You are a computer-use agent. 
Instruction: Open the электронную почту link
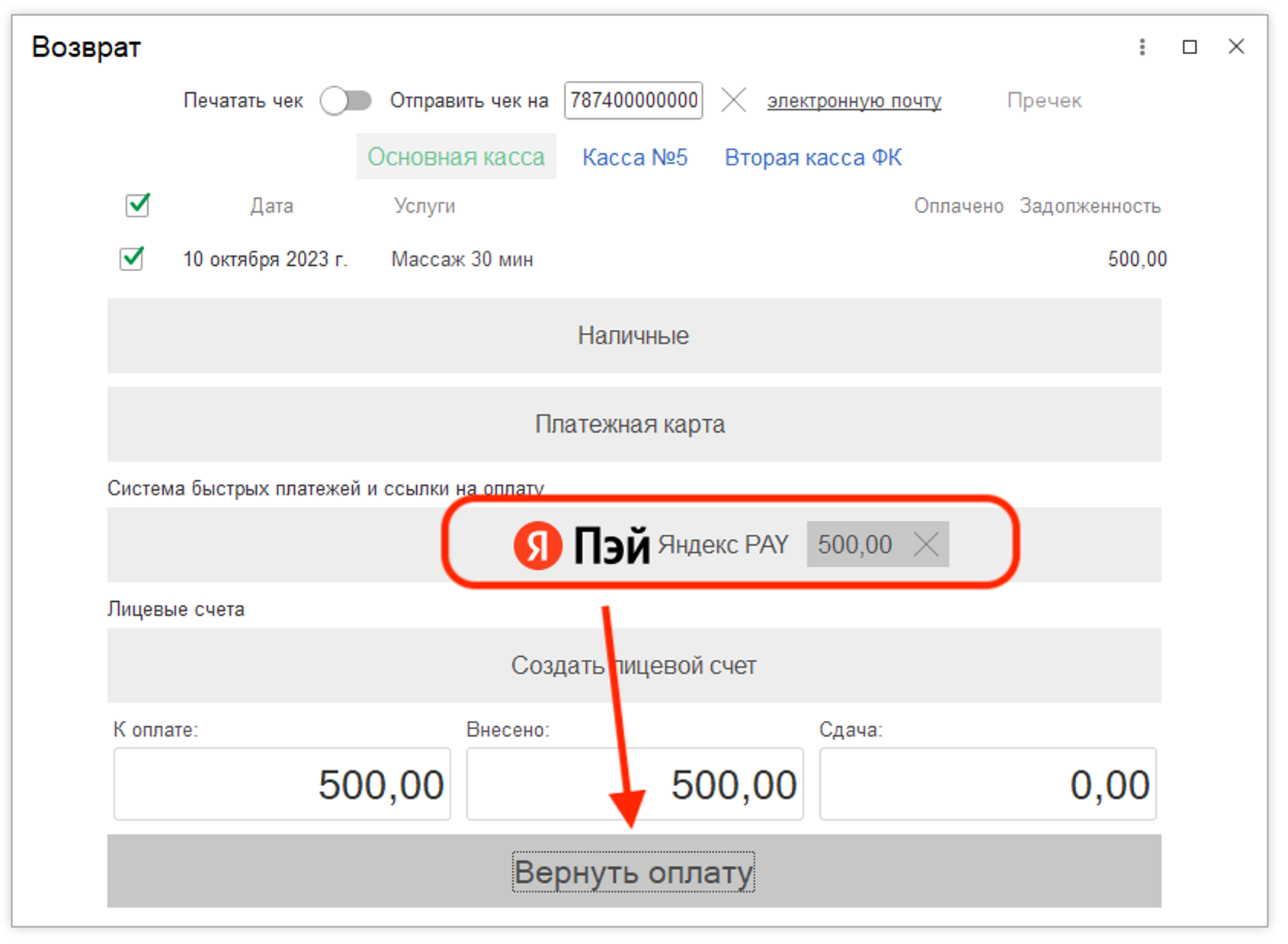[x=854, y=101]
